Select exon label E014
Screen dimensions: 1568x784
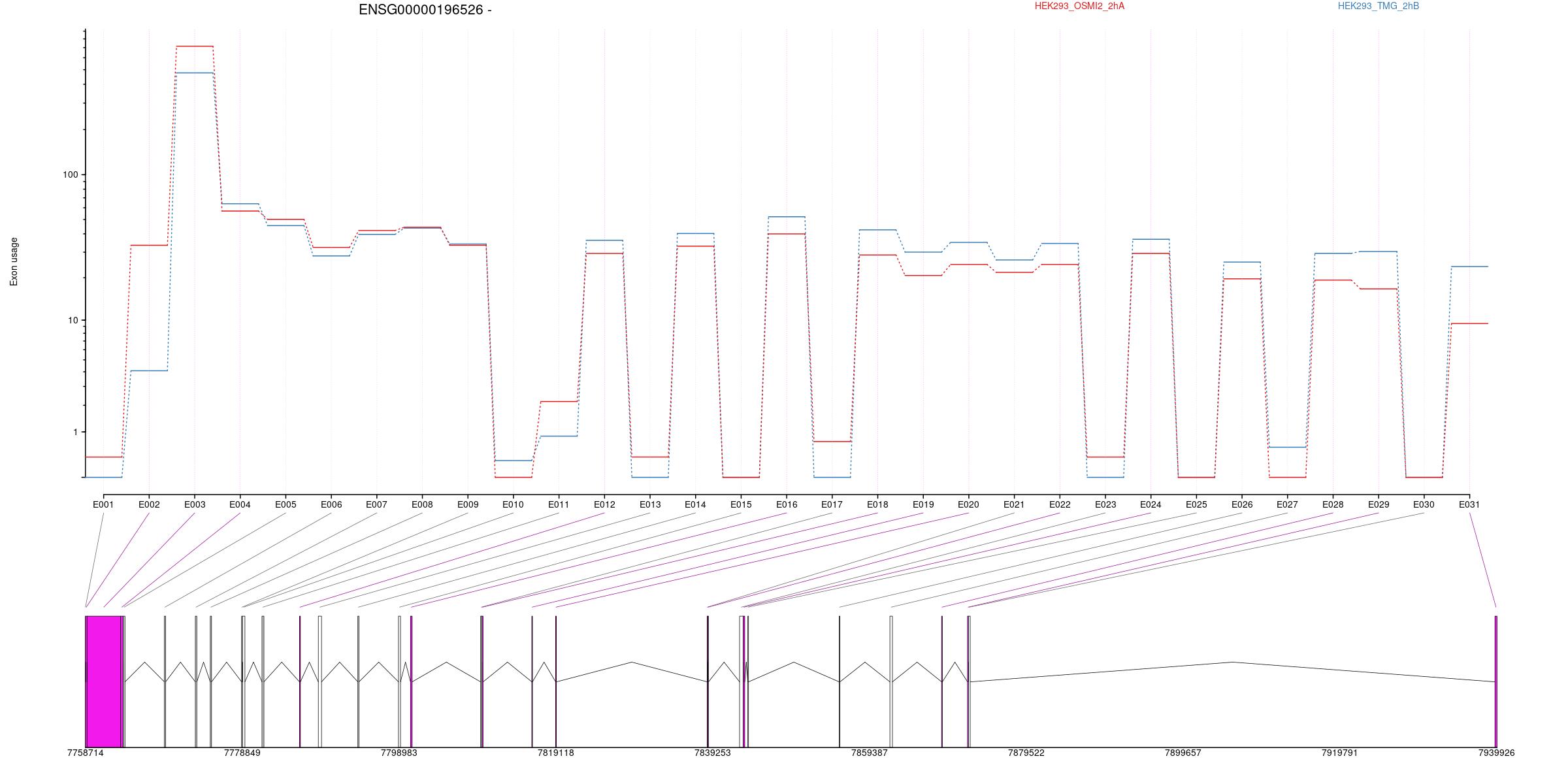click(695, 504)
